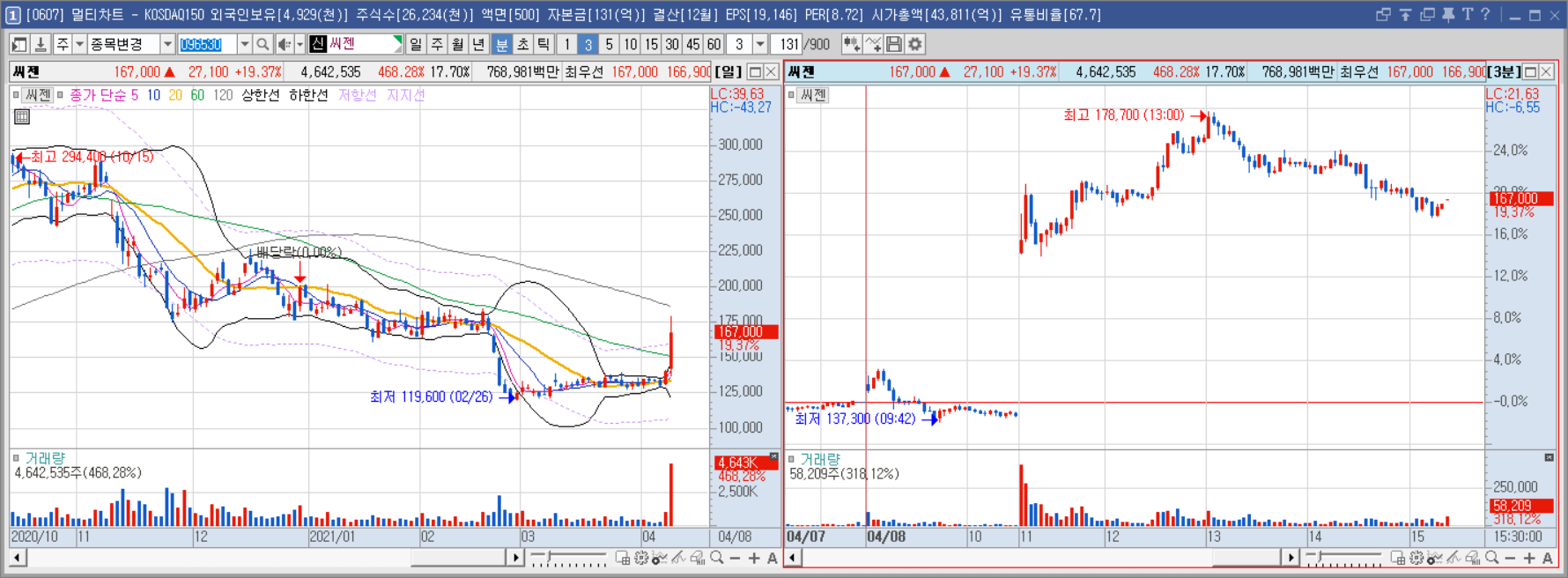Open the 주 type dropdown arrow
Image resolution: width=1568 pixels, height=578 pixels.
(x=79, y=44)
